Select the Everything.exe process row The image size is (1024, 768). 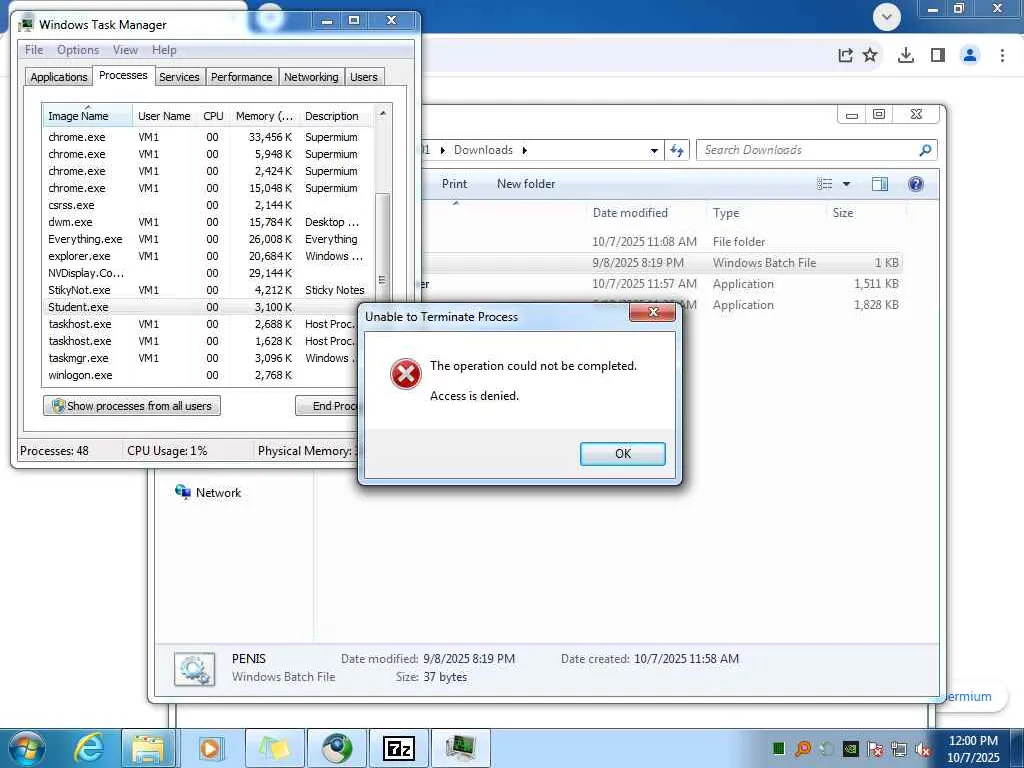click(208, 239)
